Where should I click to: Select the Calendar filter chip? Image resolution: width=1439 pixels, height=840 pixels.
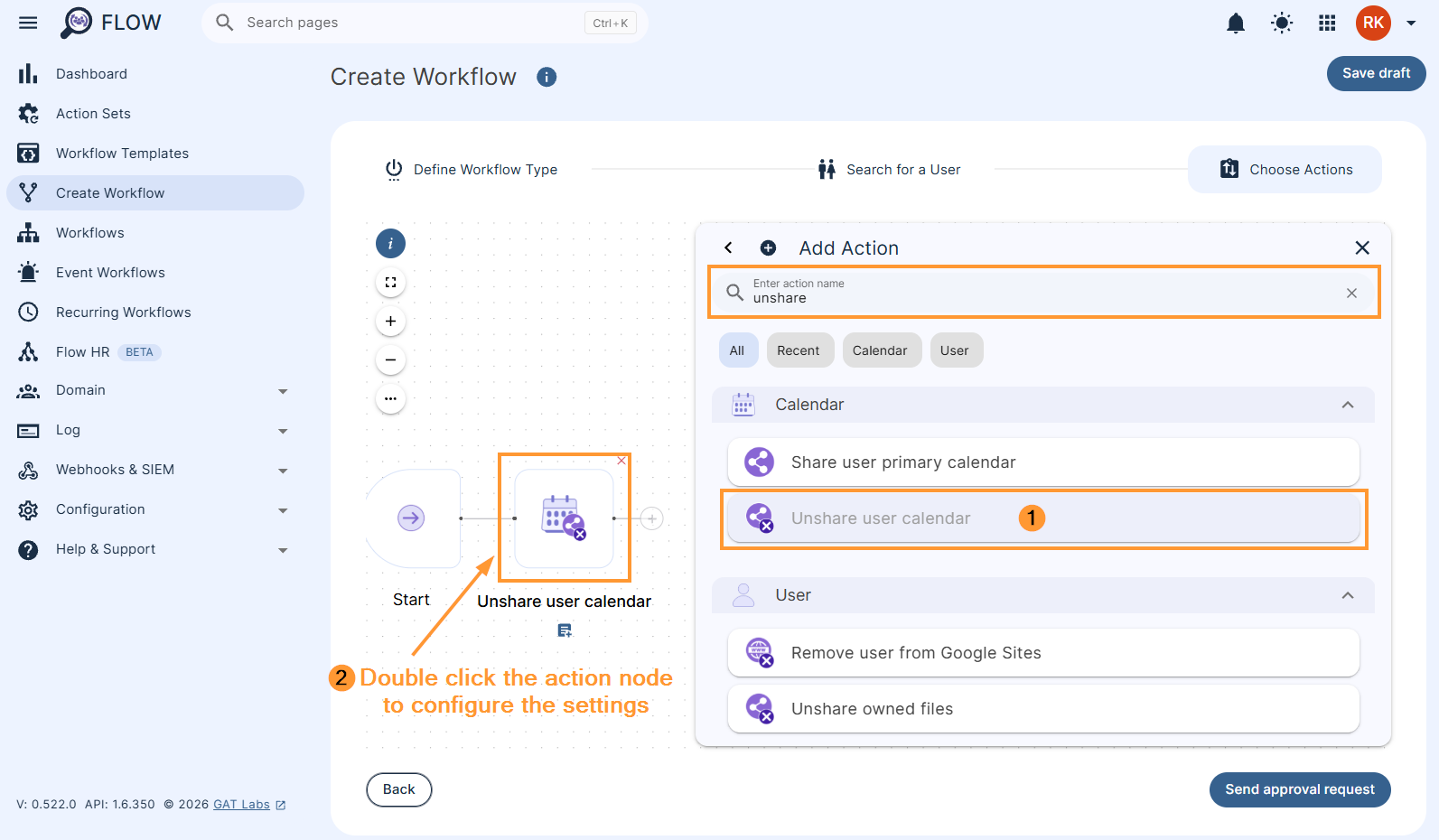(x=880, y=350)
